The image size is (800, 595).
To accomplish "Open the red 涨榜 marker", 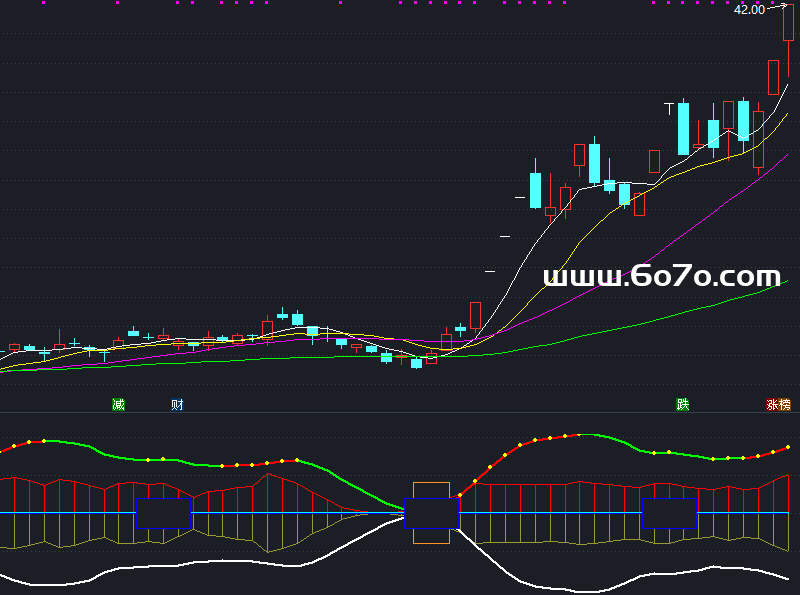I will (x=777, y=405).
